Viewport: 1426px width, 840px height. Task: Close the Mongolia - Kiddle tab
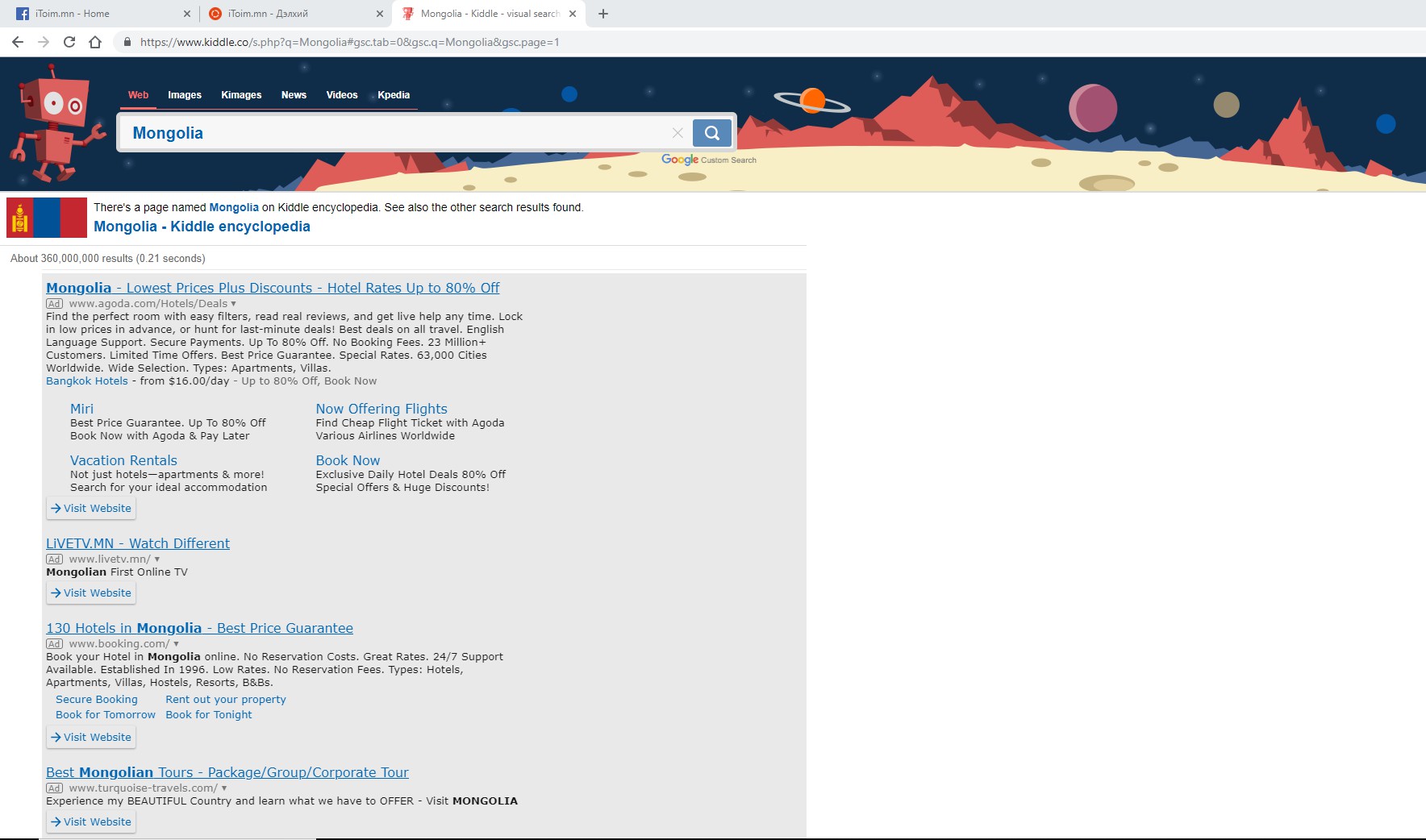point(573,14)
